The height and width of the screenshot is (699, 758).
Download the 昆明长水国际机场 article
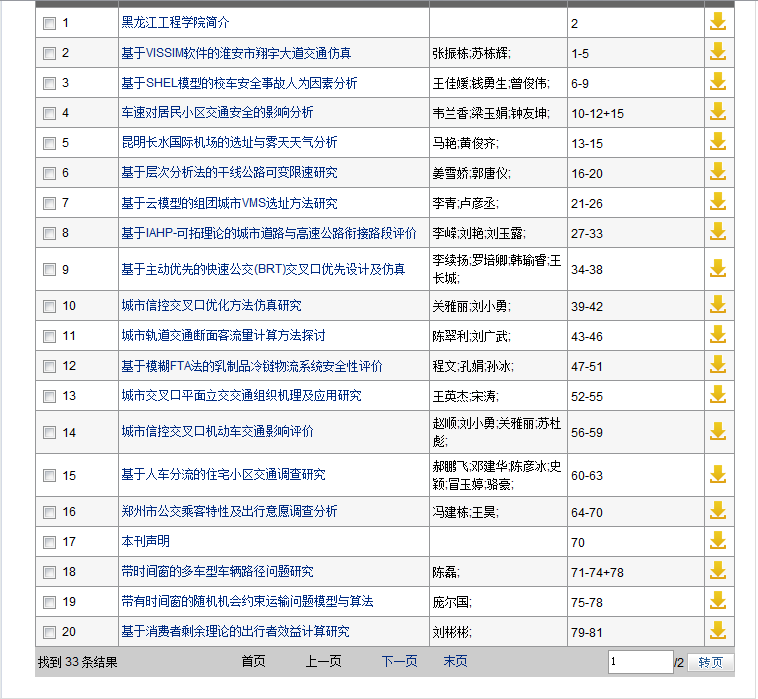(x=718, y=142)
